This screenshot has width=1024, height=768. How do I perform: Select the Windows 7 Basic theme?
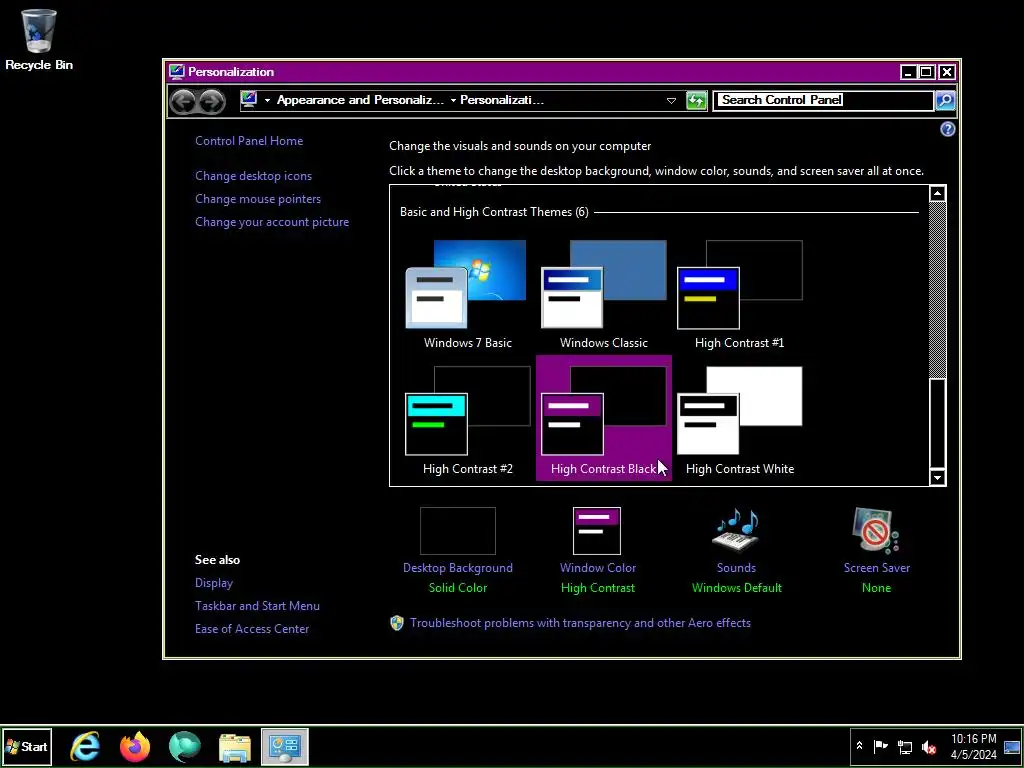[468, 293]
